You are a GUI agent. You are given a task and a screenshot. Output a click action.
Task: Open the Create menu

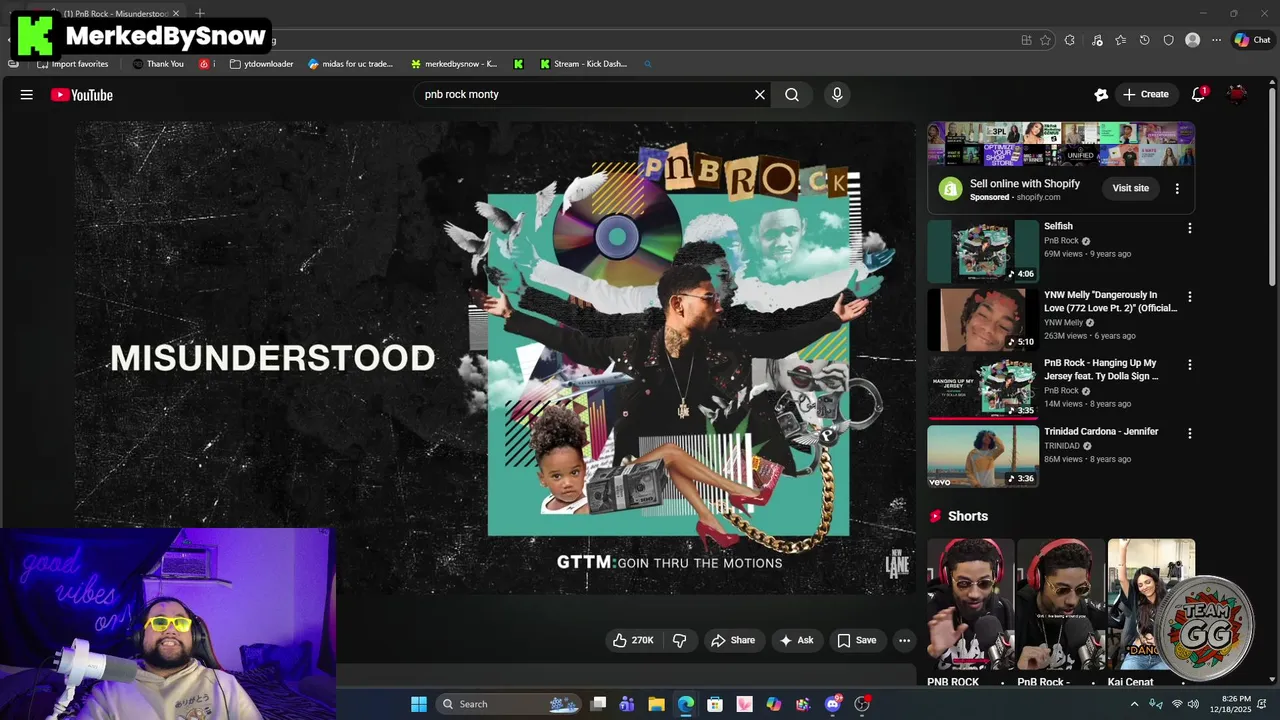point(1146,95)
